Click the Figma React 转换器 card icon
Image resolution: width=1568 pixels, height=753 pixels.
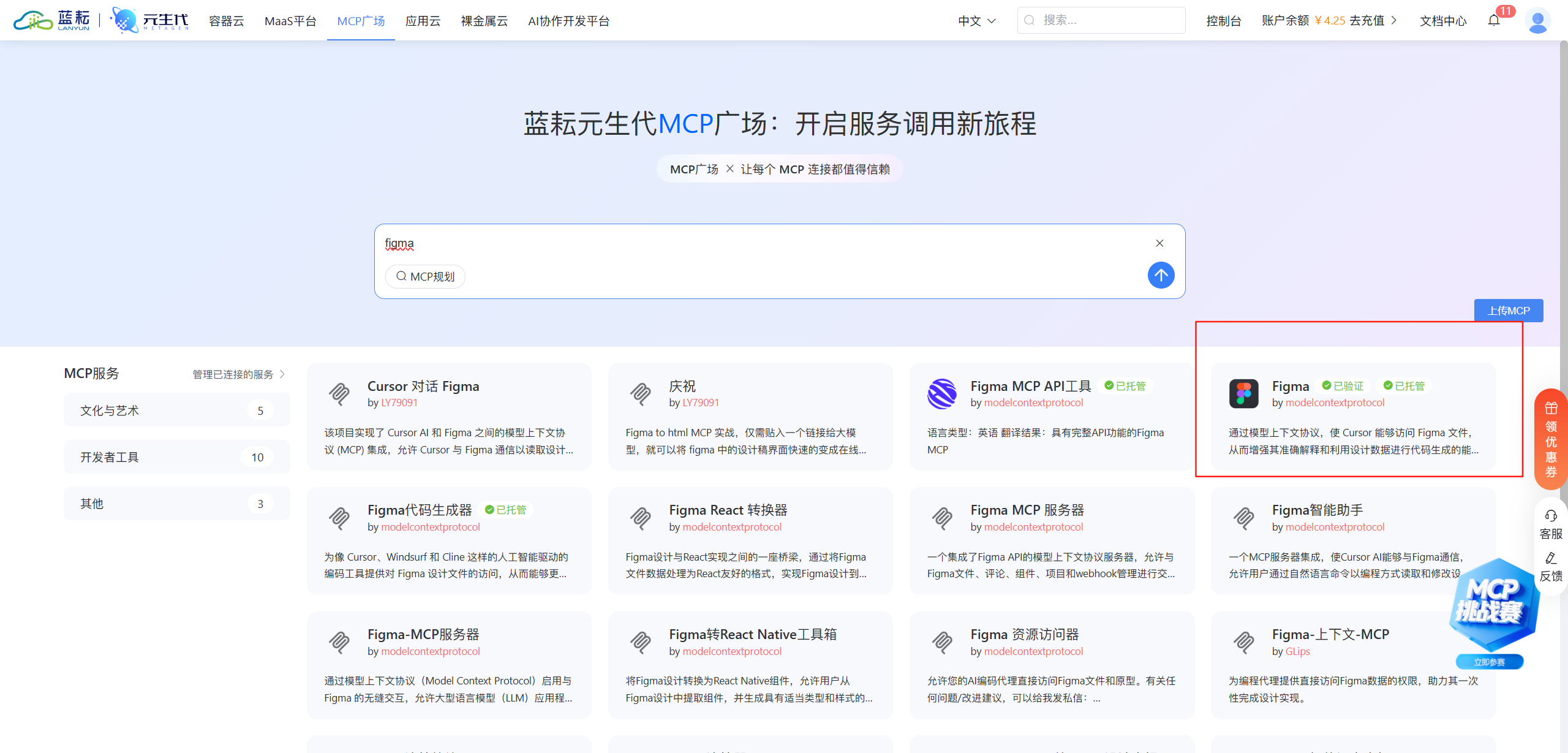[641, 518]
